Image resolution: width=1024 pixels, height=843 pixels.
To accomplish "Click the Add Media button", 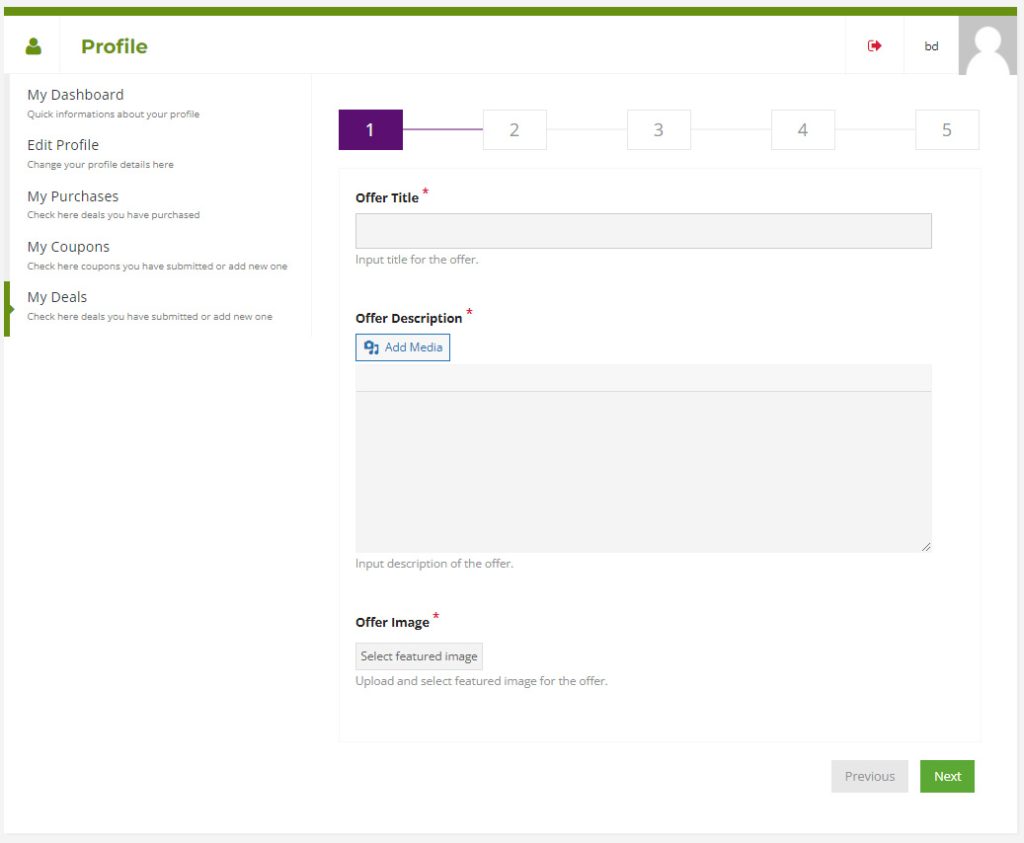I will [403, 347].
